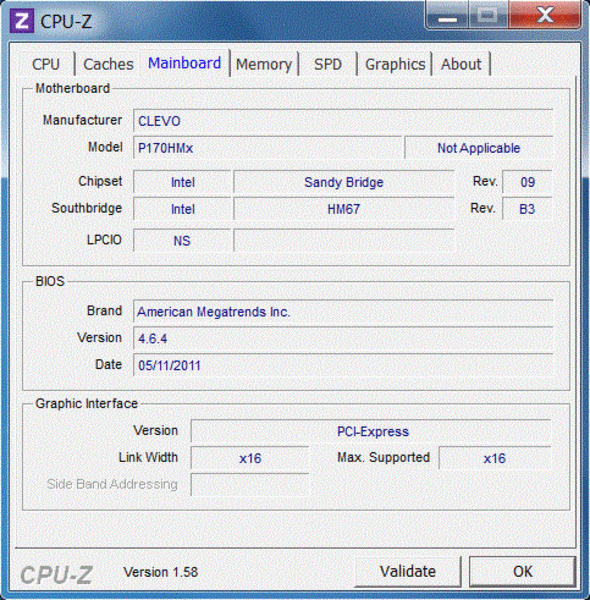This screenshot has height=600, width=590.
Task: Open the About tab
Action: pyautogui.click(x=461, y=64)
